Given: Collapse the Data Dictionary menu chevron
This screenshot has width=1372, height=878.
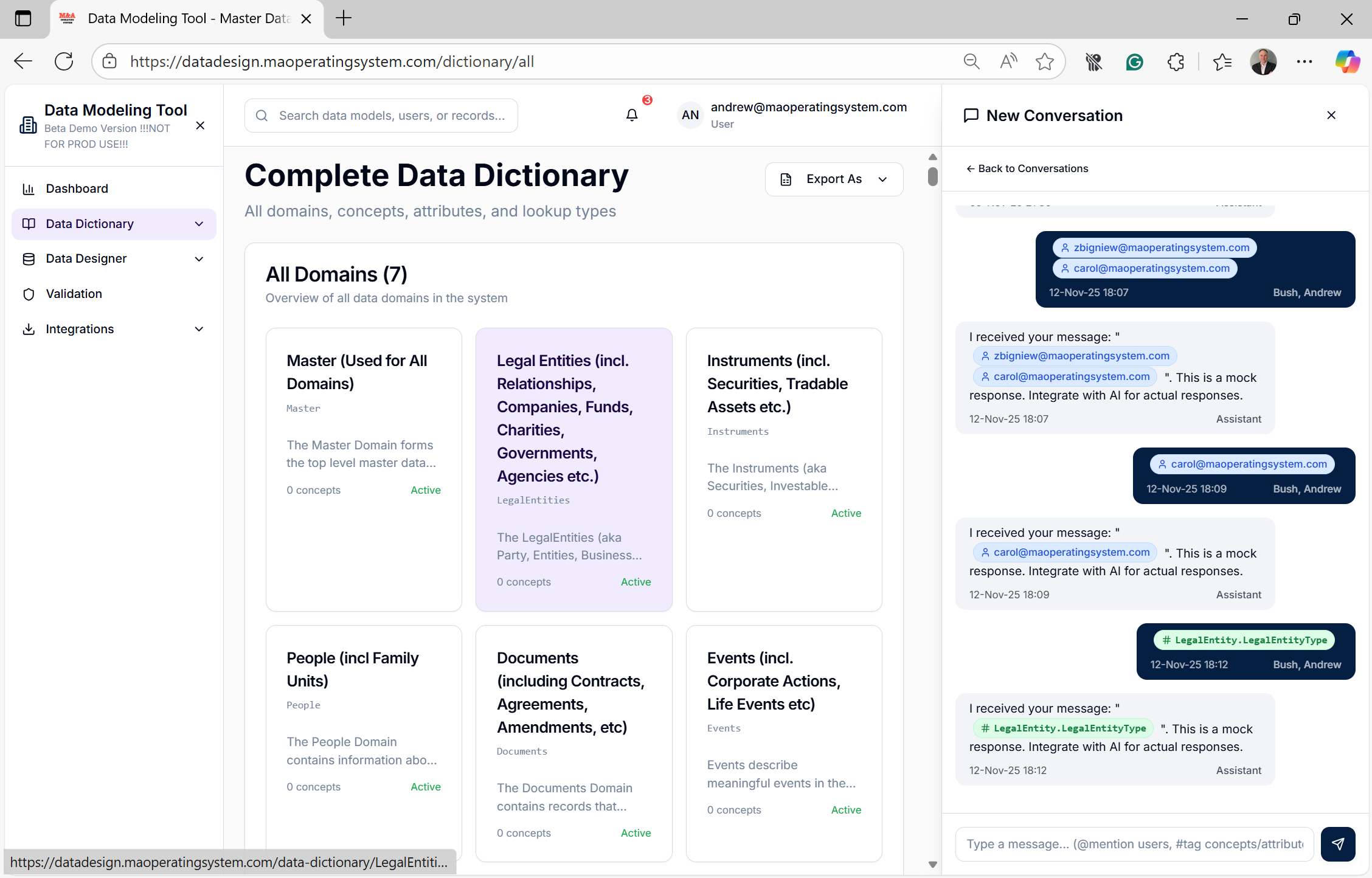Looking at the screenshot, I should pyautogui.click(x=199, y=224).
